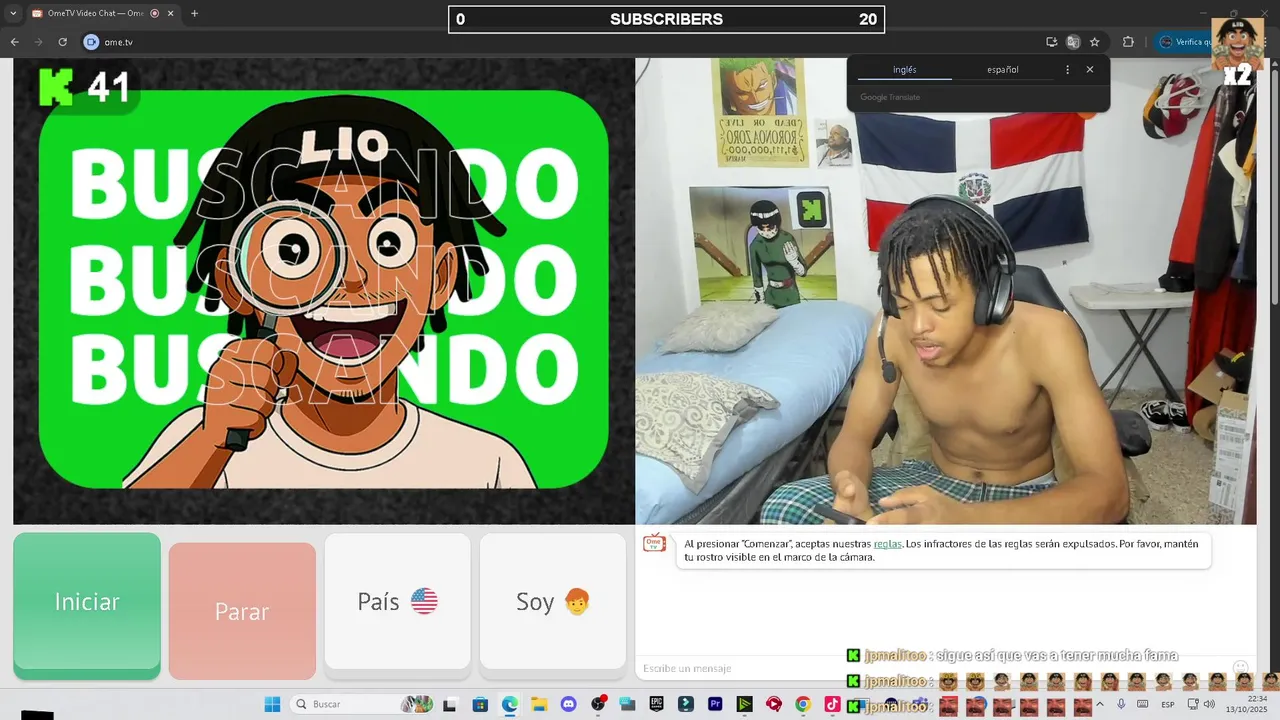Open a new browser tab

[x=194, y=13]
